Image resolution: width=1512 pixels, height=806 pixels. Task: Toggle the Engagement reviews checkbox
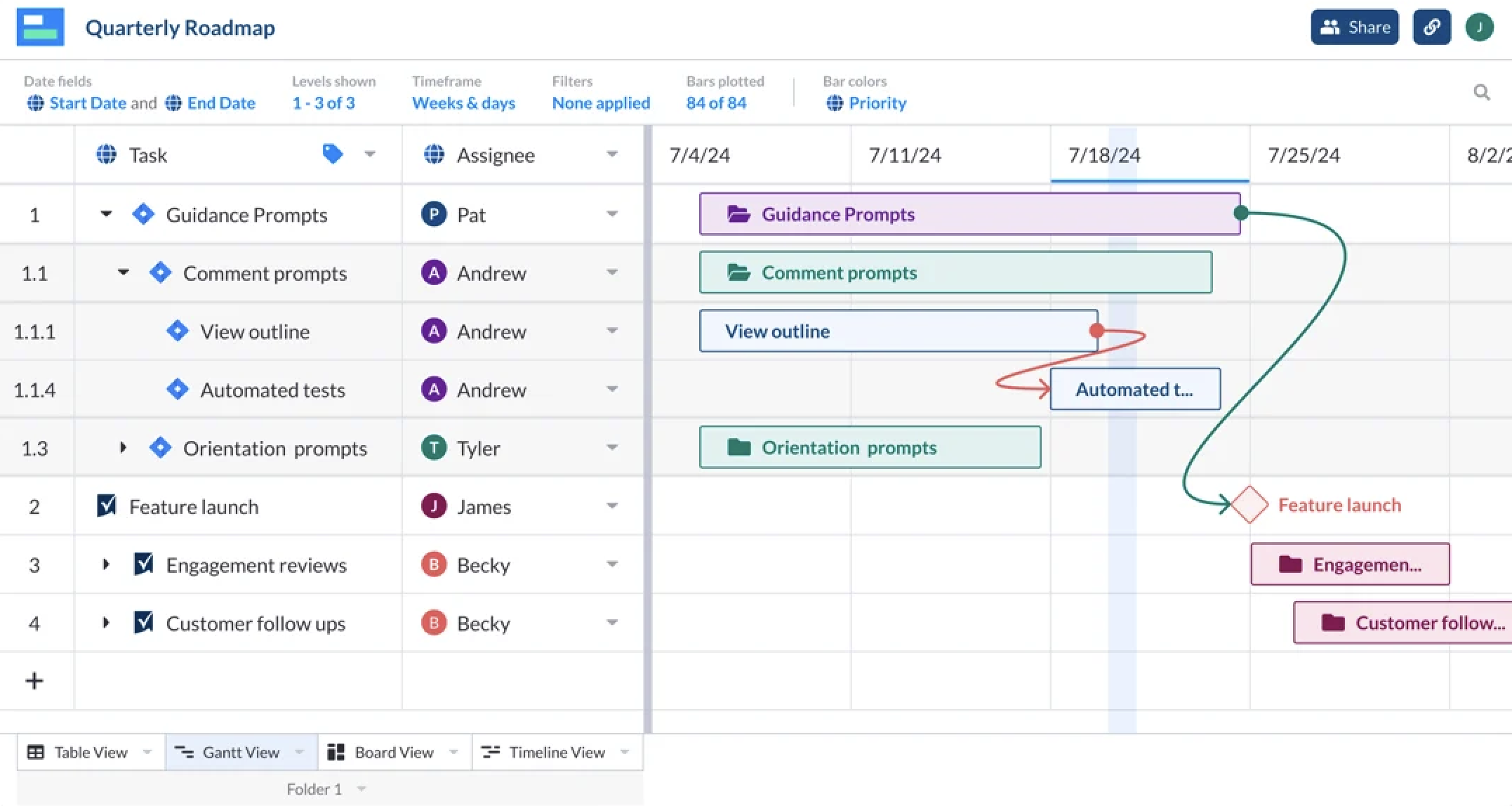(143, 564)
